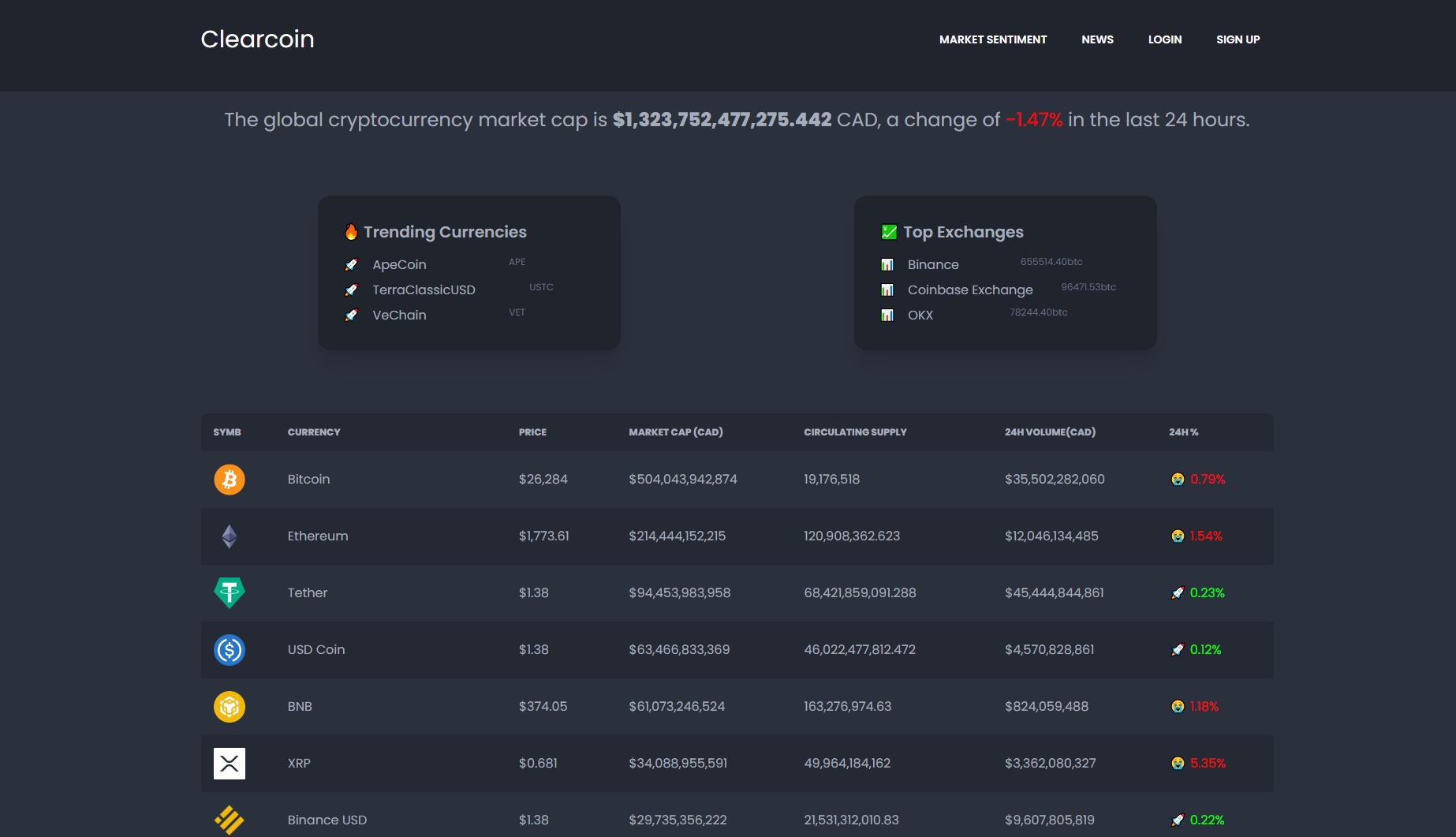Click the Sign Up link
This screenshot has width=1456, height=837.
click(1238, 39)
